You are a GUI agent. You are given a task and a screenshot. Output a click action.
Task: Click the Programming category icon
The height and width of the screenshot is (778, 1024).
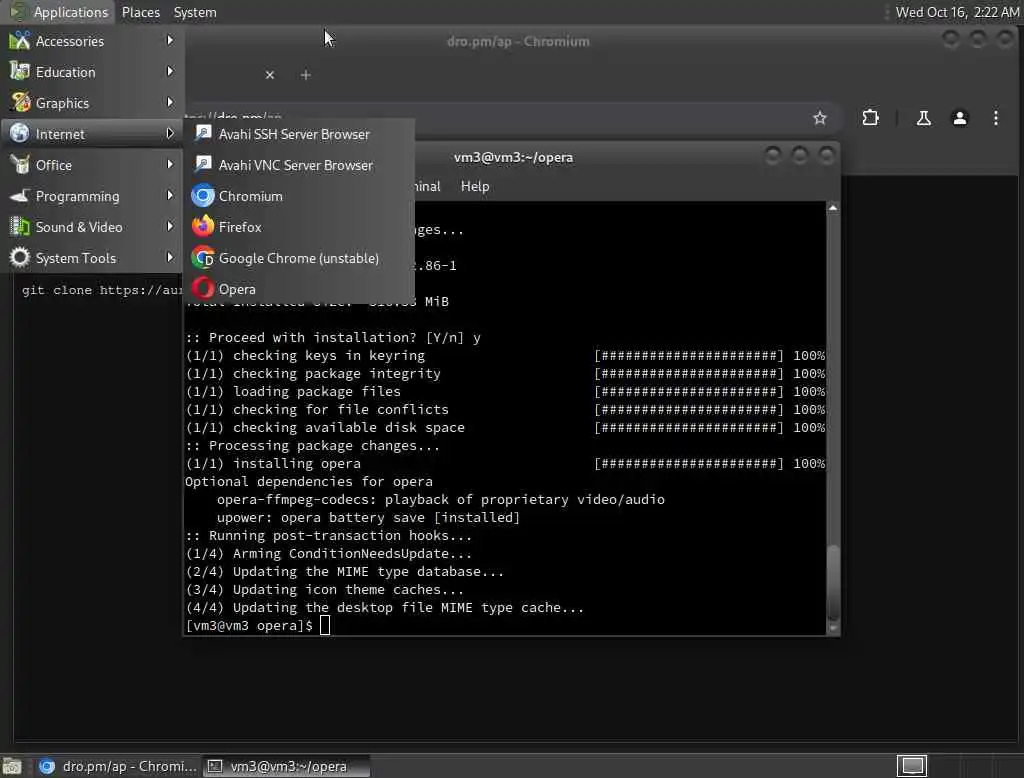(20, 195)
